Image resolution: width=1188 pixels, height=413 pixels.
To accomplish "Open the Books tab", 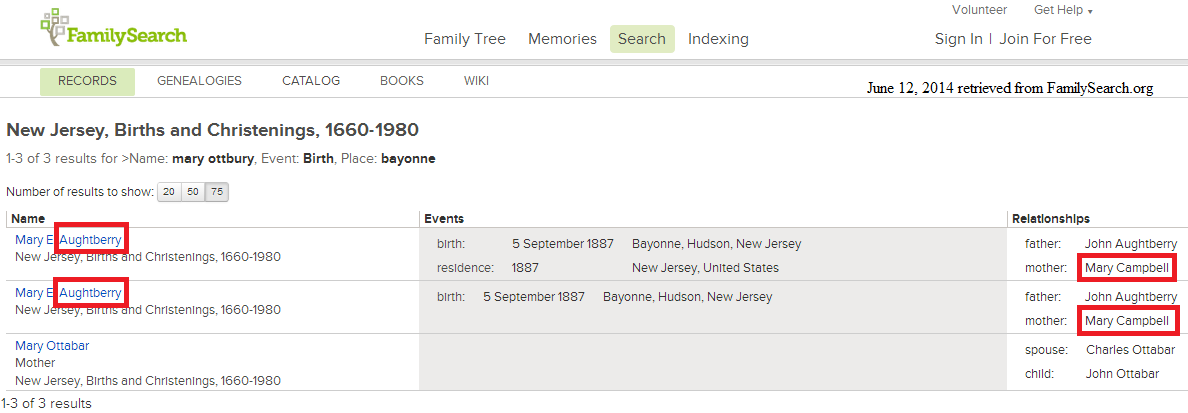I will click(x=402, y=81).
